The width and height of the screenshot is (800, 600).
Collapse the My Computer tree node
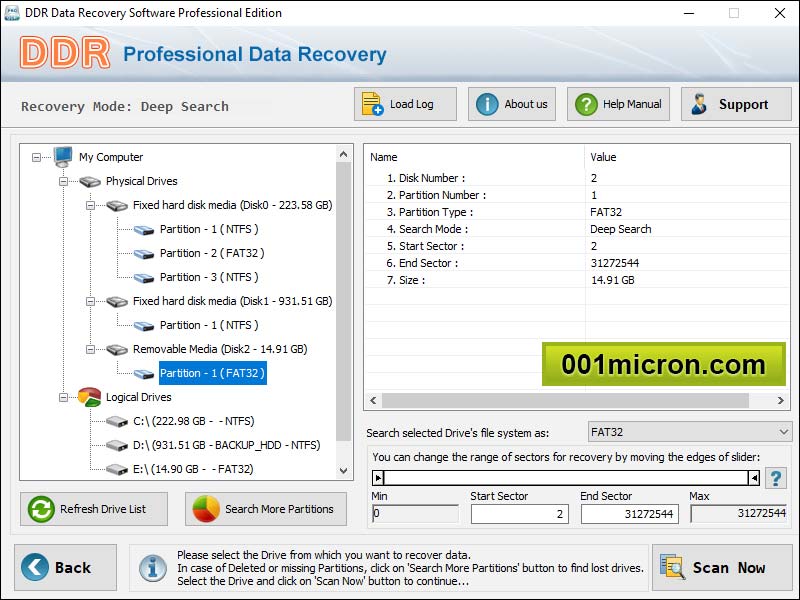coord(36,157)
